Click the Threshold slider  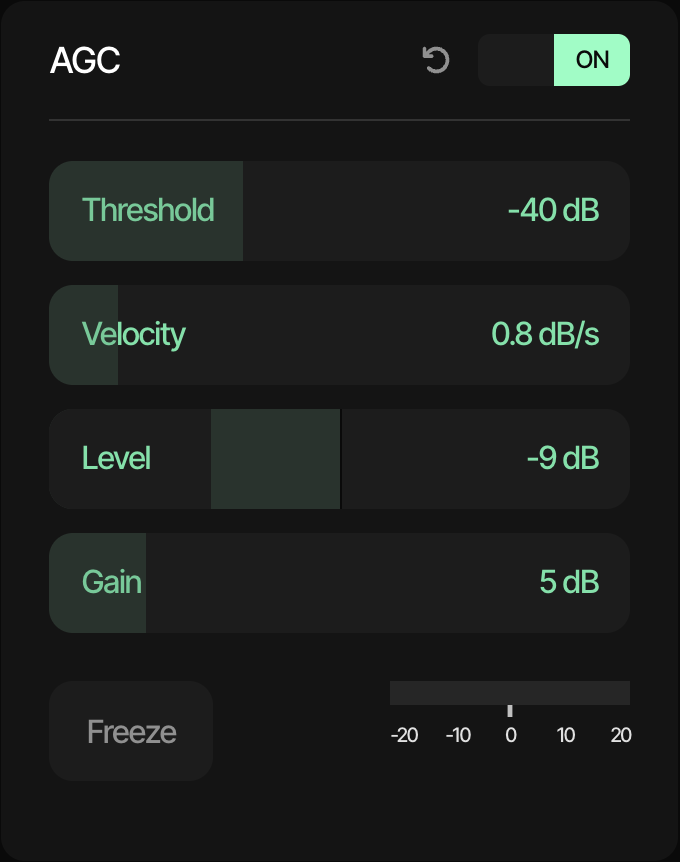(339, 211)
